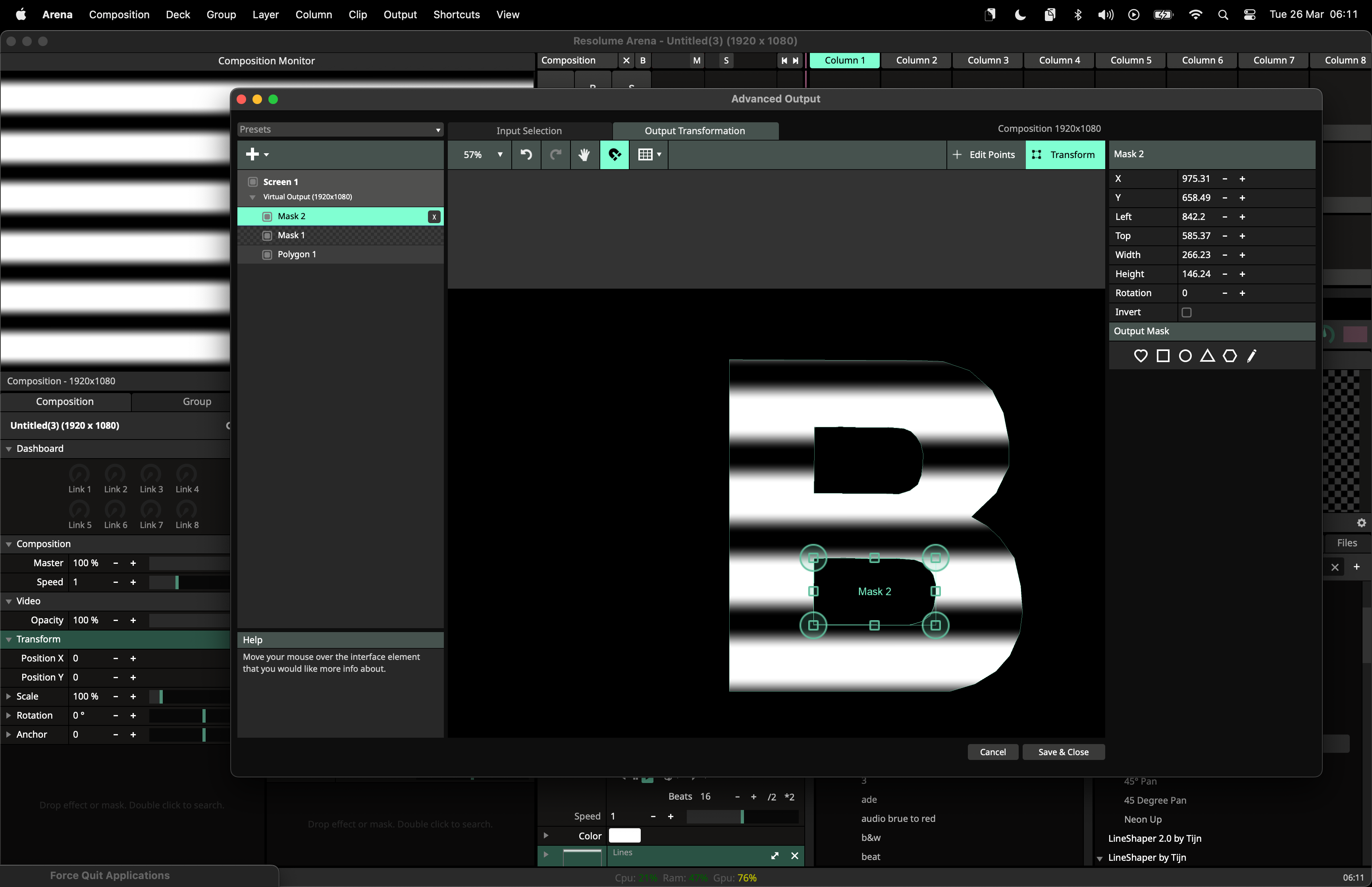Toggle the Mask 1 enable checkbox
Image resolution: width=1372 pixels, height=887 pixels.
pos(267,235)
